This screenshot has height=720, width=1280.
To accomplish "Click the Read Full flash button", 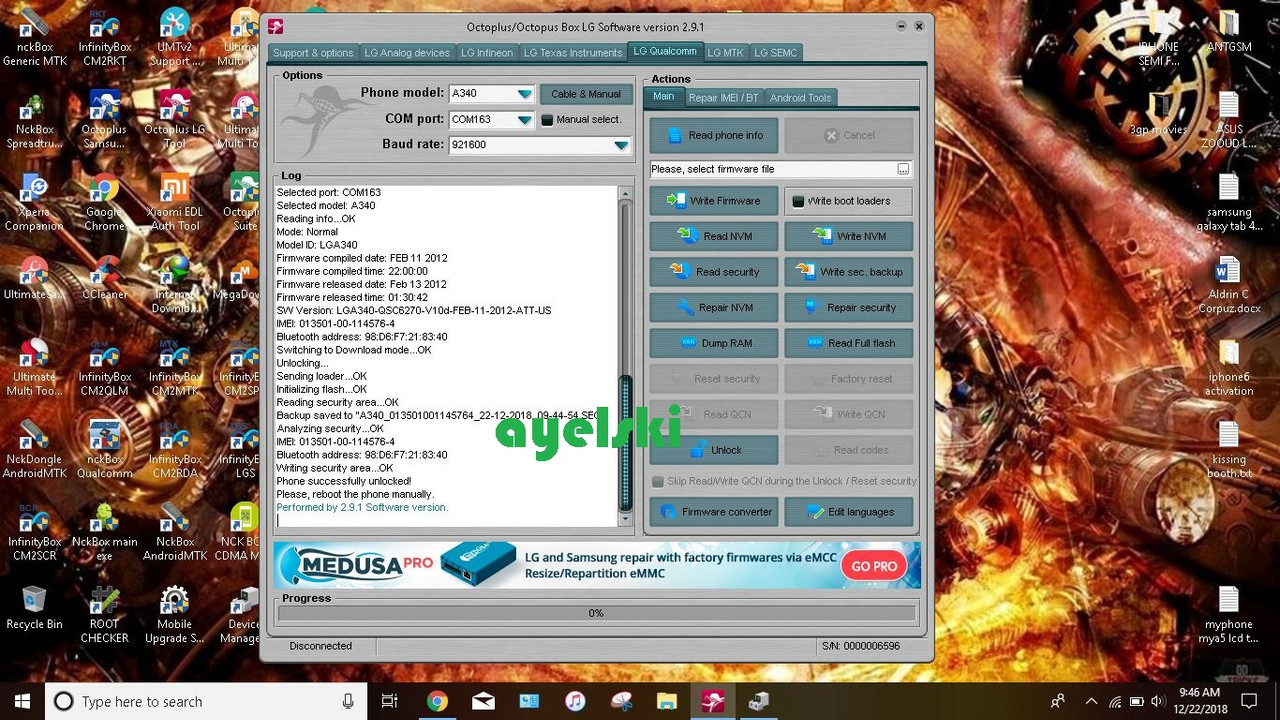I will [849, 343].
